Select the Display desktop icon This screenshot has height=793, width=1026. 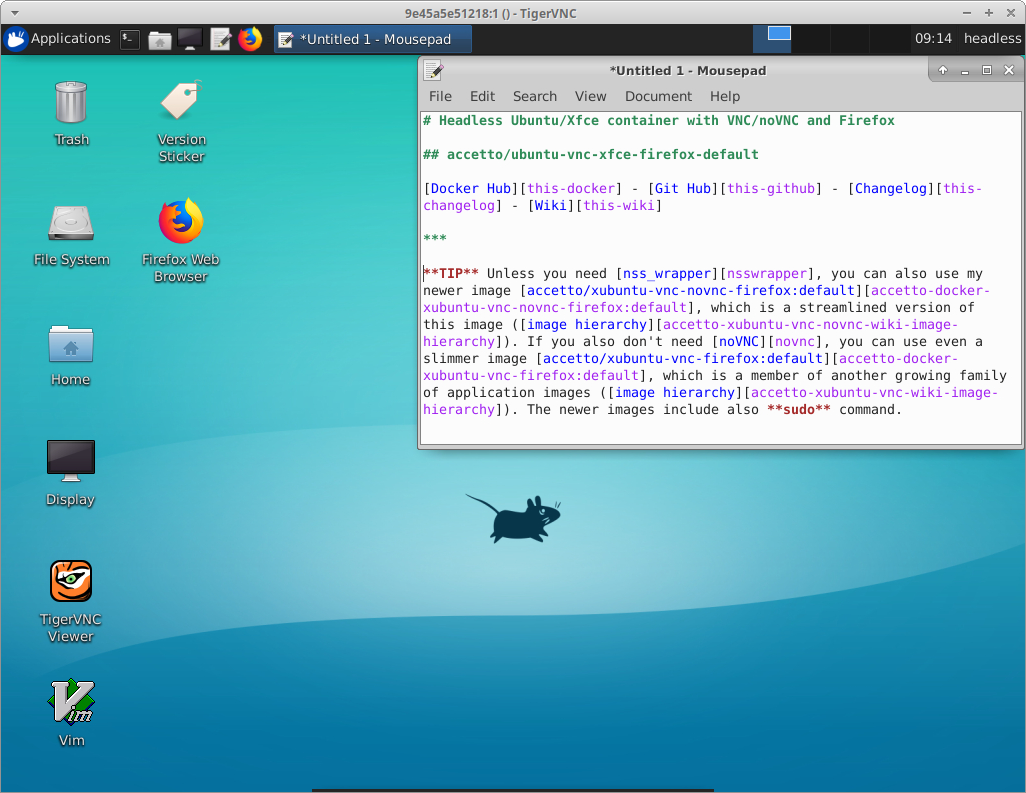[71, 474]
